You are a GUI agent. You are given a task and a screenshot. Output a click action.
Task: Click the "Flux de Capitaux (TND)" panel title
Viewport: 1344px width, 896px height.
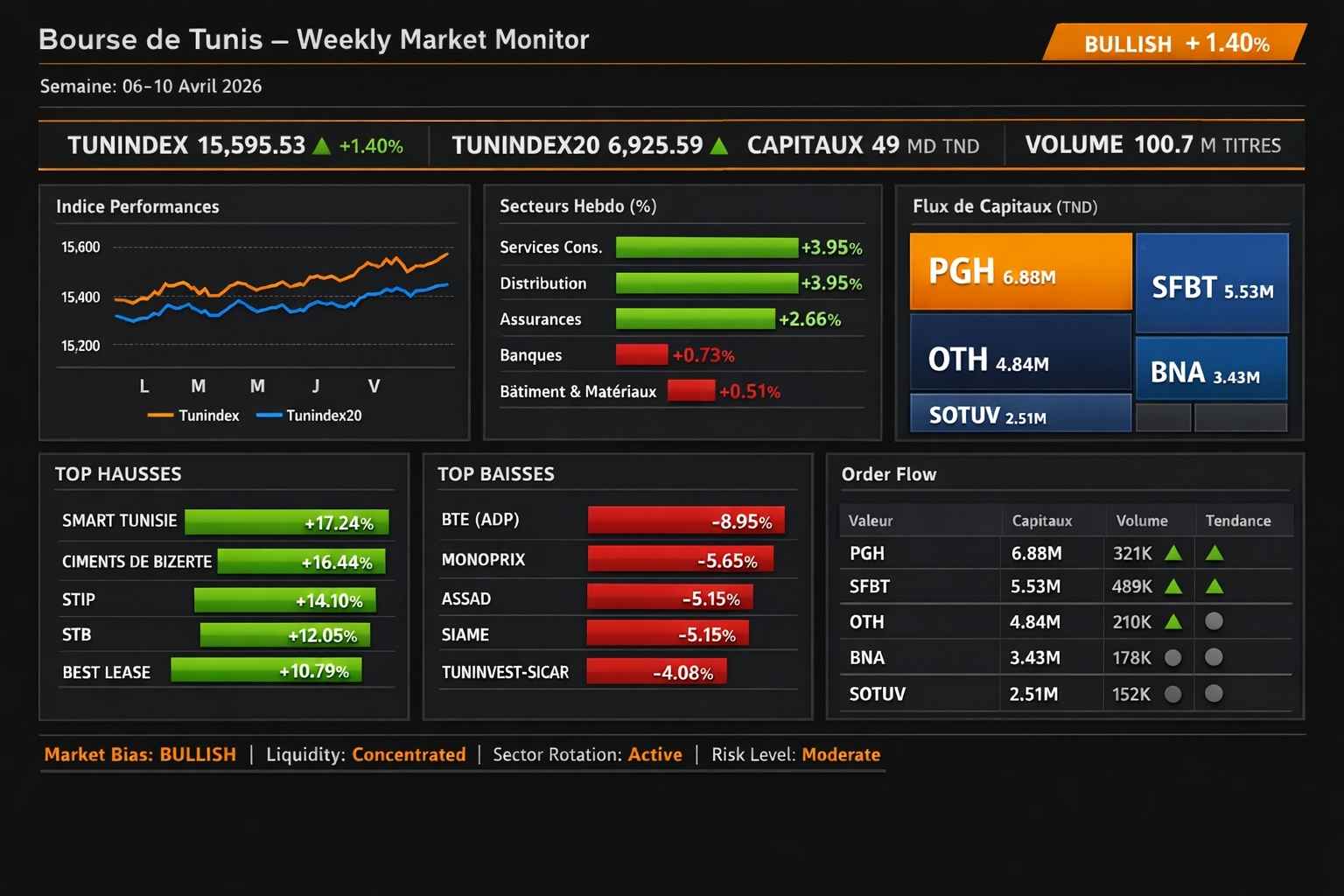[x=1005, y=206]
